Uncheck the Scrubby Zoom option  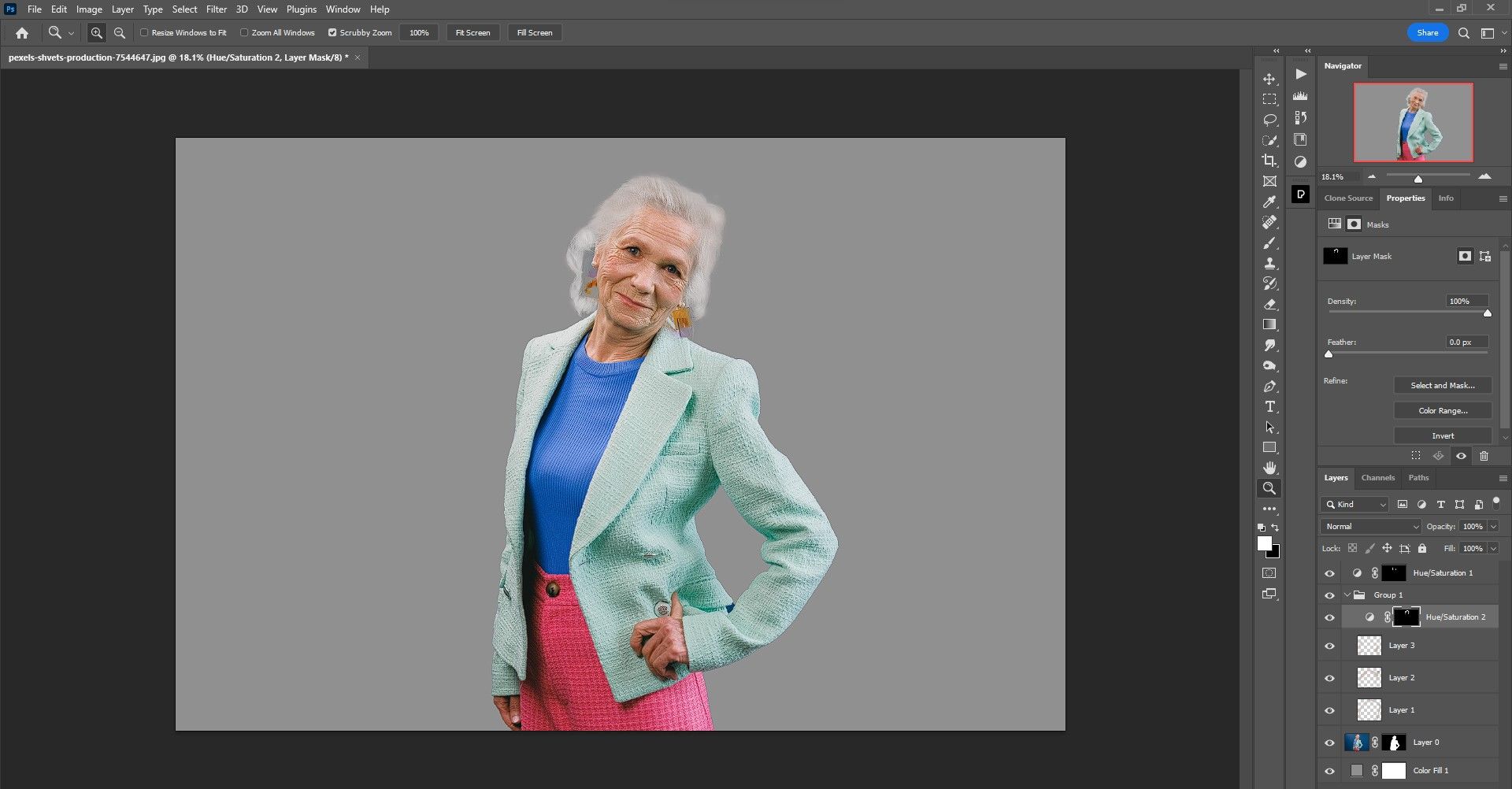[x=332, y=33]
